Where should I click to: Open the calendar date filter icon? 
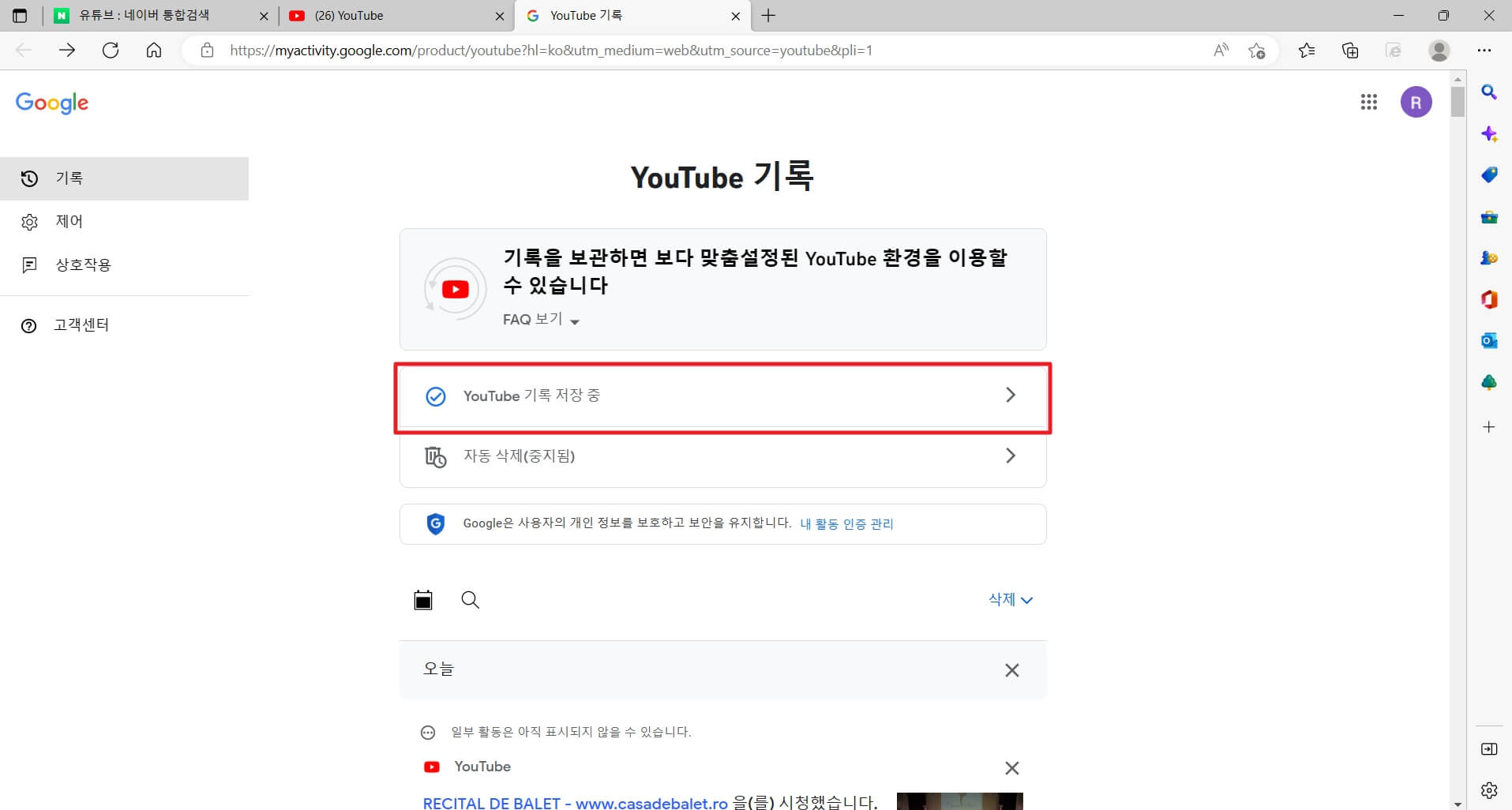pyautogui.click(x=423, y=600)
